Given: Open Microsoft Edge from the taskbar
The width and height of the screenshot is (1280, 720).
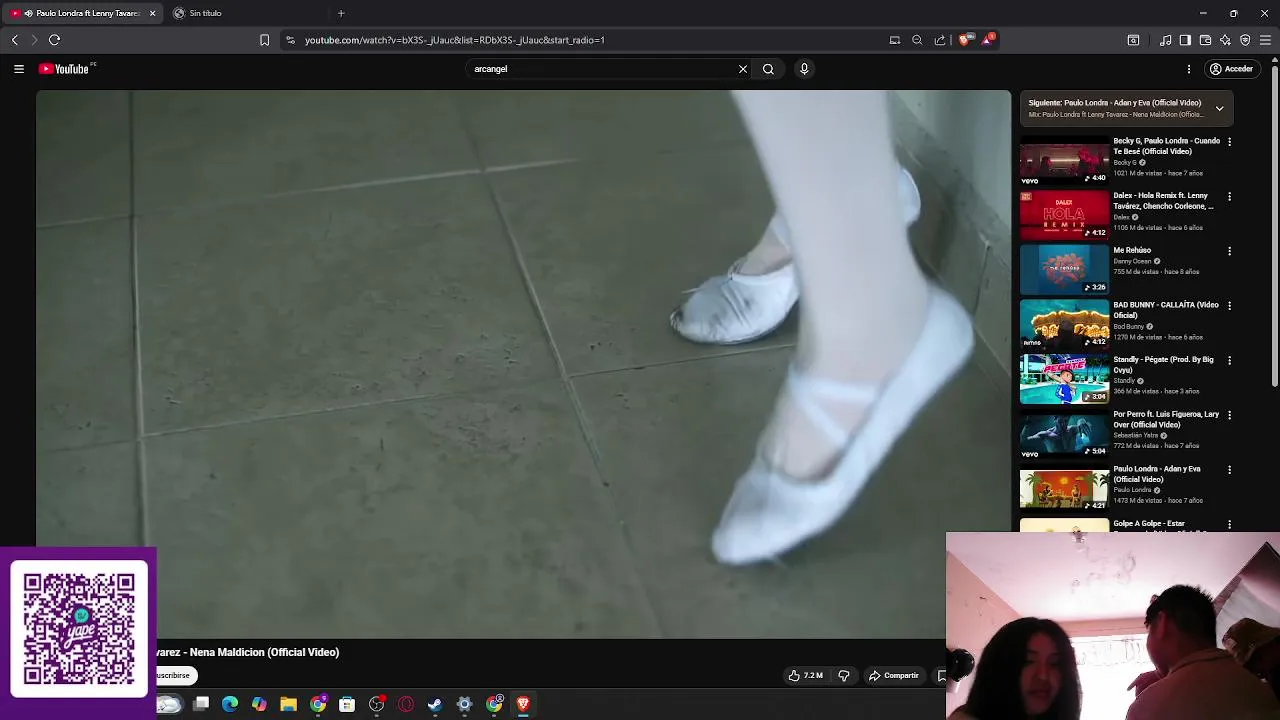Looking at the screenshot, I should coord(230,705).
